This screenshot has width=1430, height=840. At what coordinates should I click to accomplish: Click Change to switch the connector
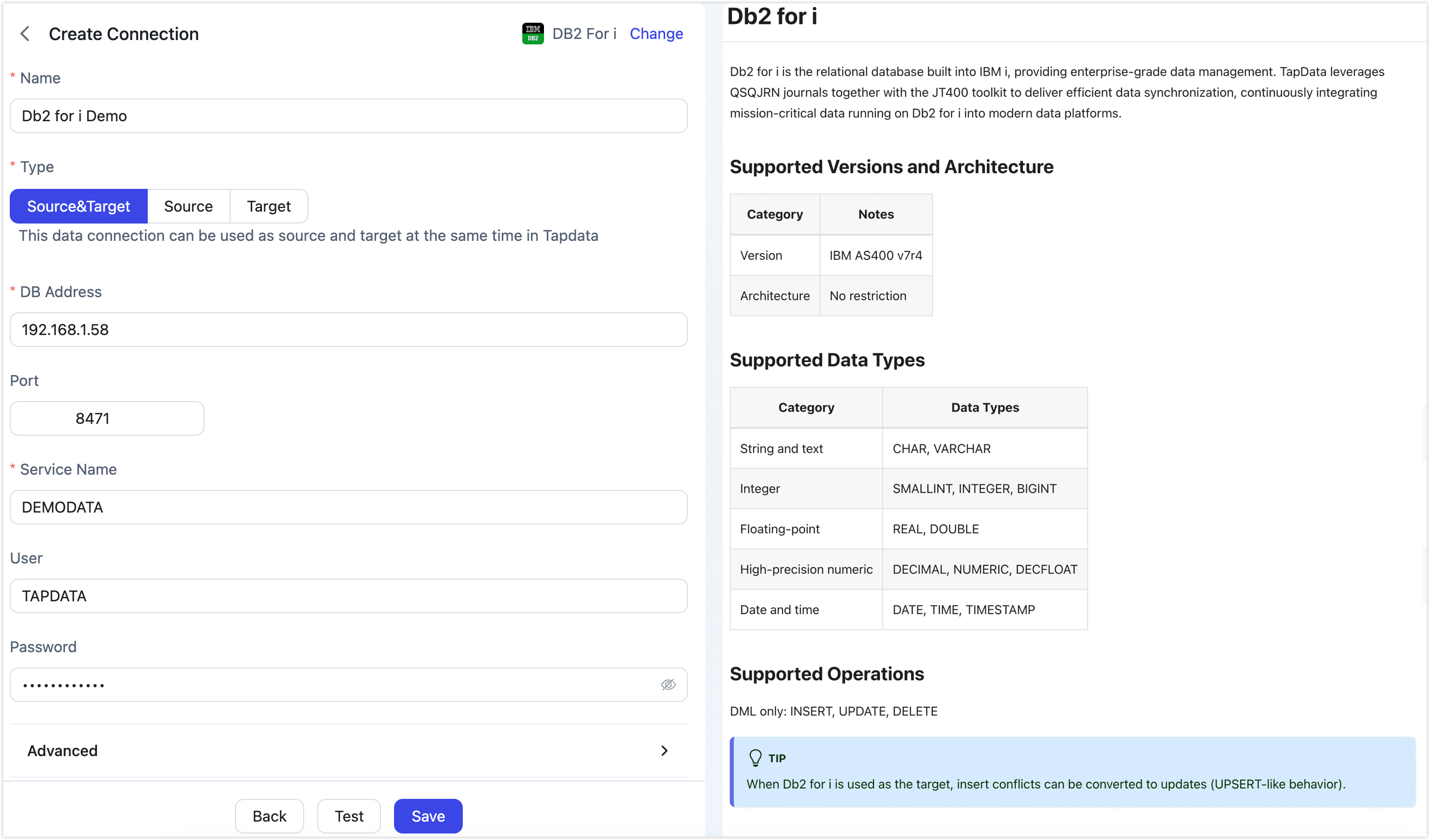coord(657,34)
